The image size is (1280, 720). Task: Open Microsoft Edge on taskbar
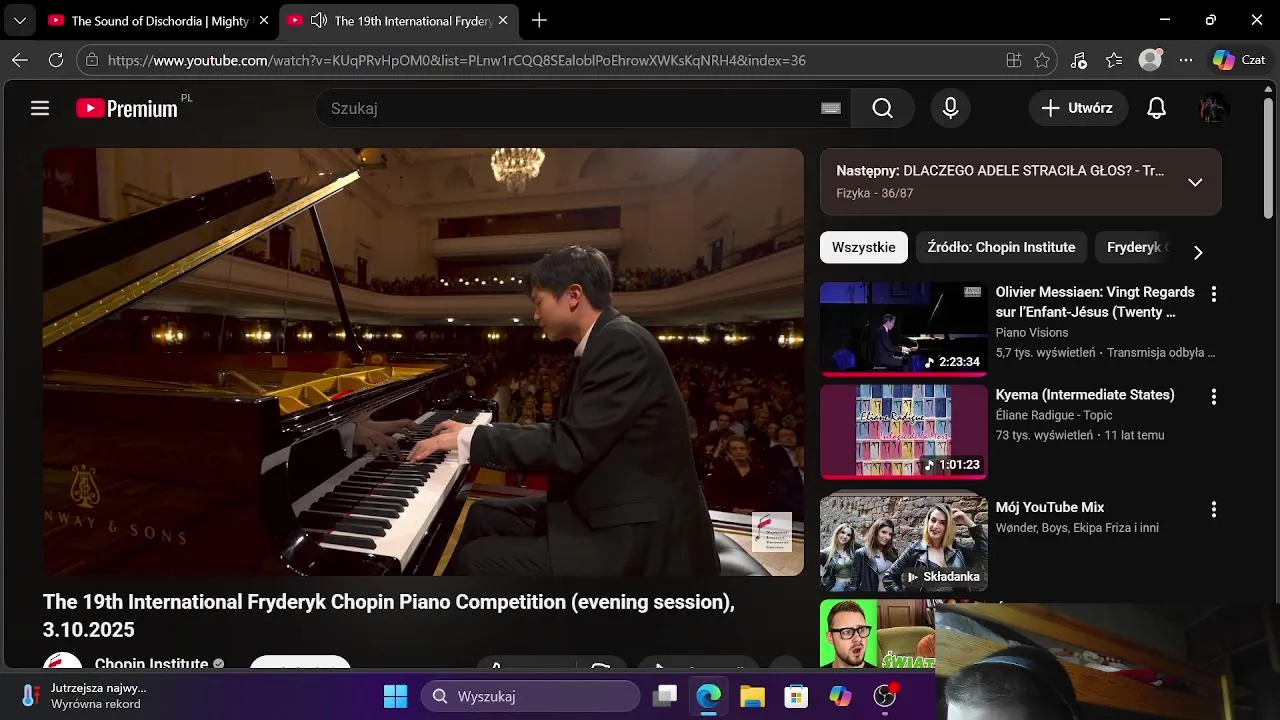708,696
